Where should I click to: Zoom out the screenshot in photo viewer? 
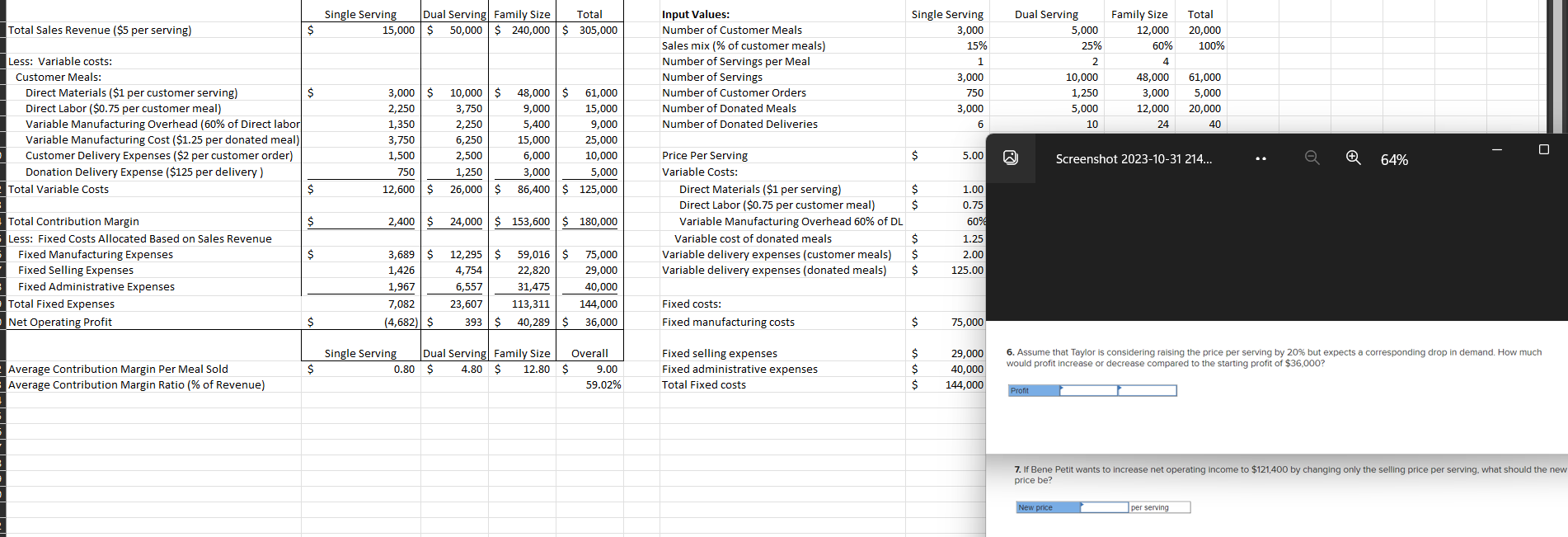click(1312, 158)
